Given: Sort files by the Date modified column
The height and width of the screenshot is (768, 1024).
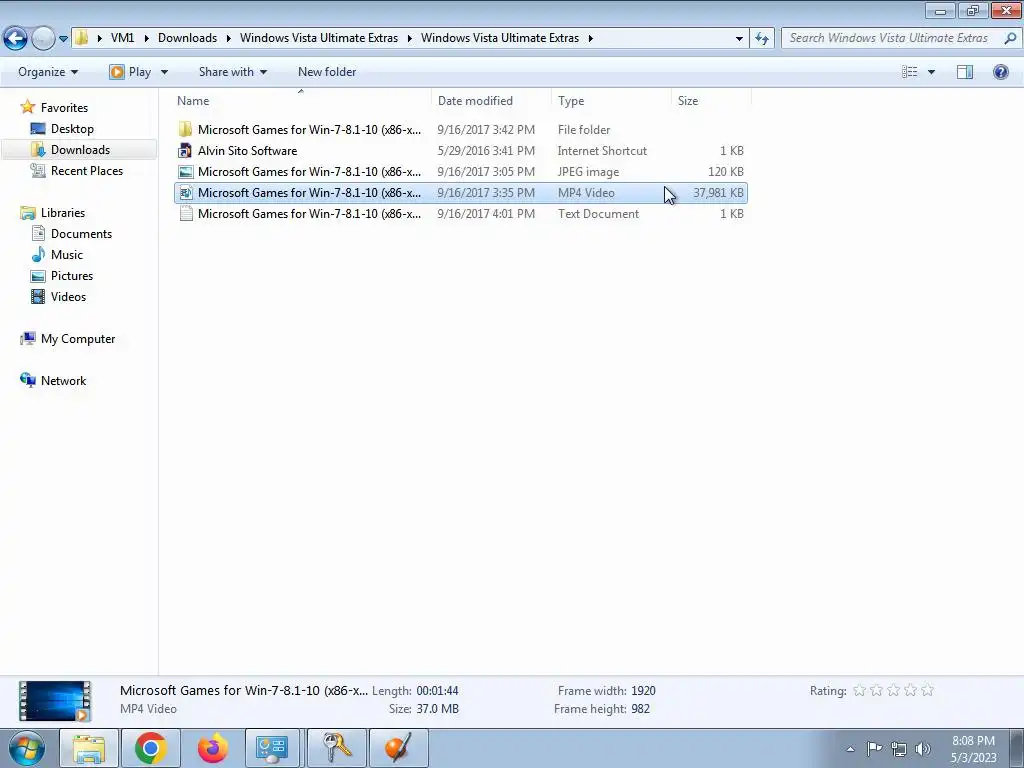Looking at the screenshot, I should click(x=491, y=101).
